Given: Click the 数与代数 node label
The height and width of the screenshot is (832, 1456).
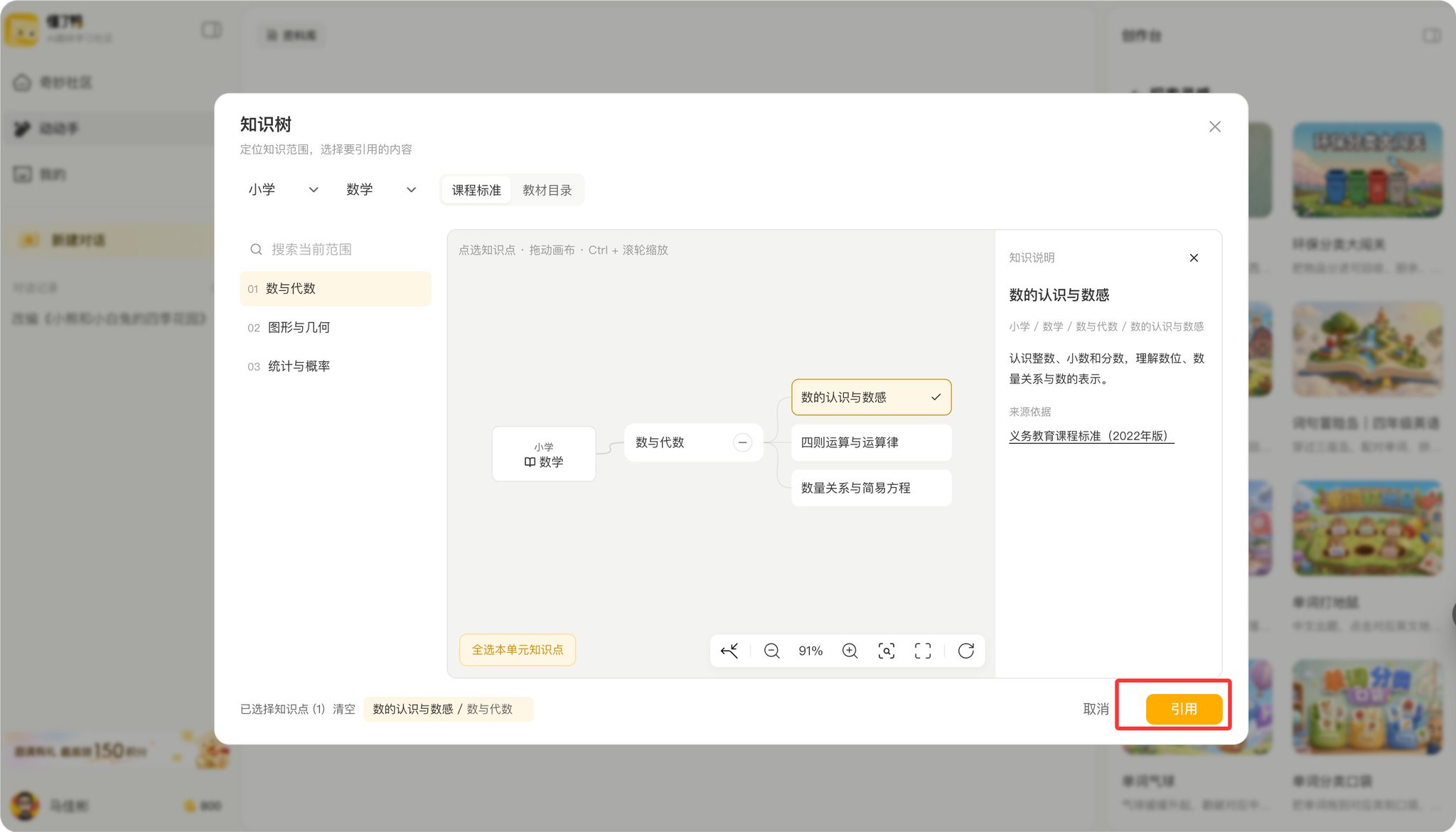Looking at the screenshot, I should pos(660,442).
